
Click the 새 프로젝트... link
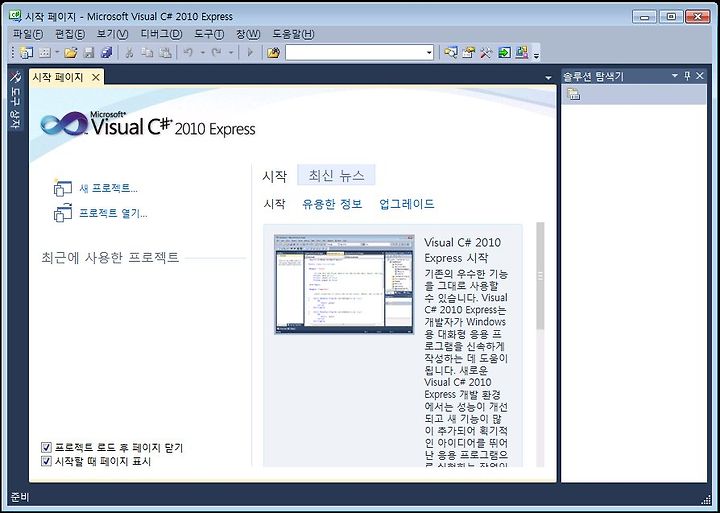pyautogui.click(x=108, y=188)
